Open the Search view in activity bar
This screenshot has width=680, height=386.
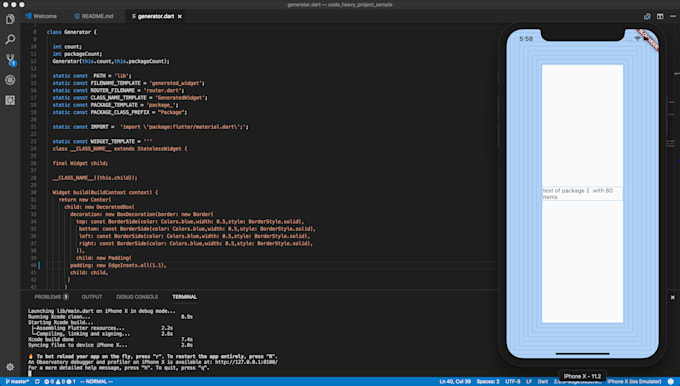click(10, 39)
